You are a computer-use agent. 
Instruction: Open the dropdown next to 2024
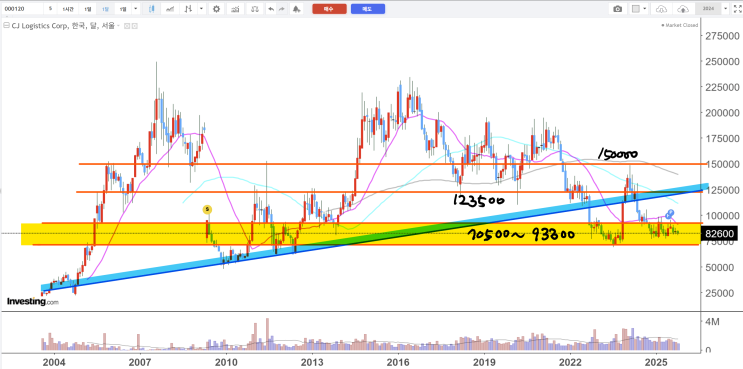725,9
